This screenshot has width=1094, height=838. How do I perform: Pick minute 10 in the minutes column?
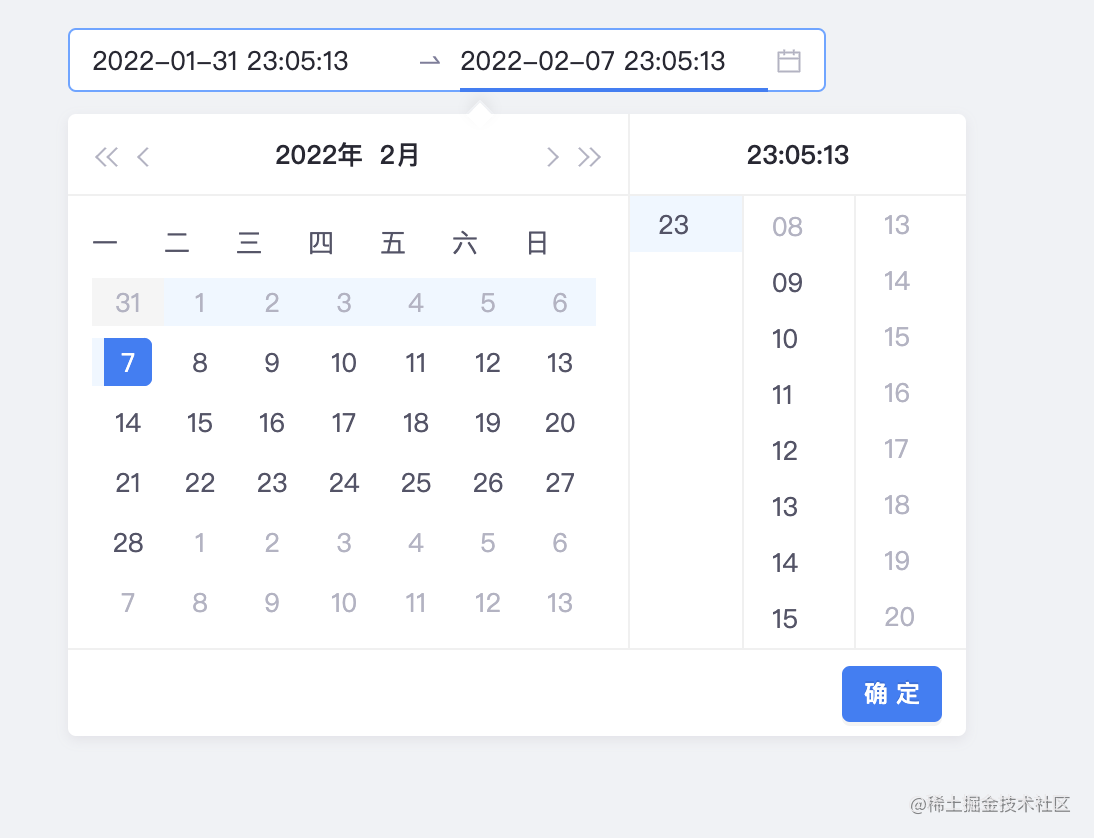783,338
